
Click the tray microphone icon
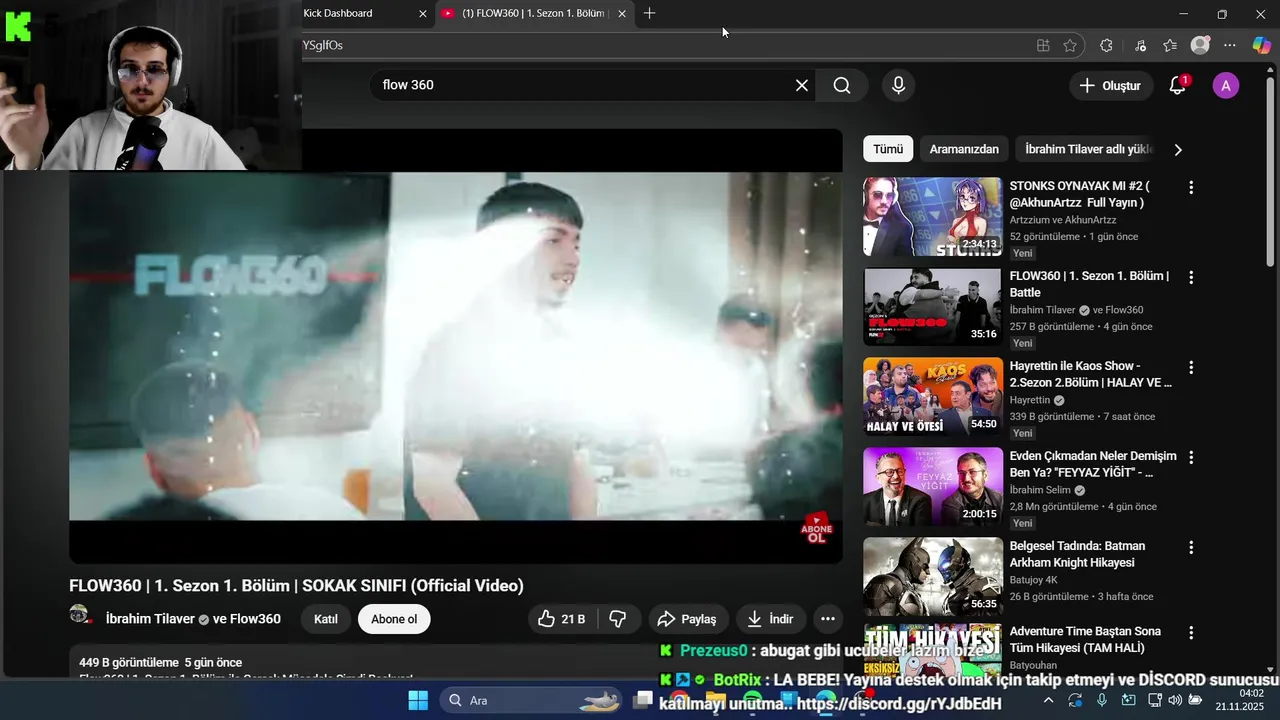pos(1101,700)
